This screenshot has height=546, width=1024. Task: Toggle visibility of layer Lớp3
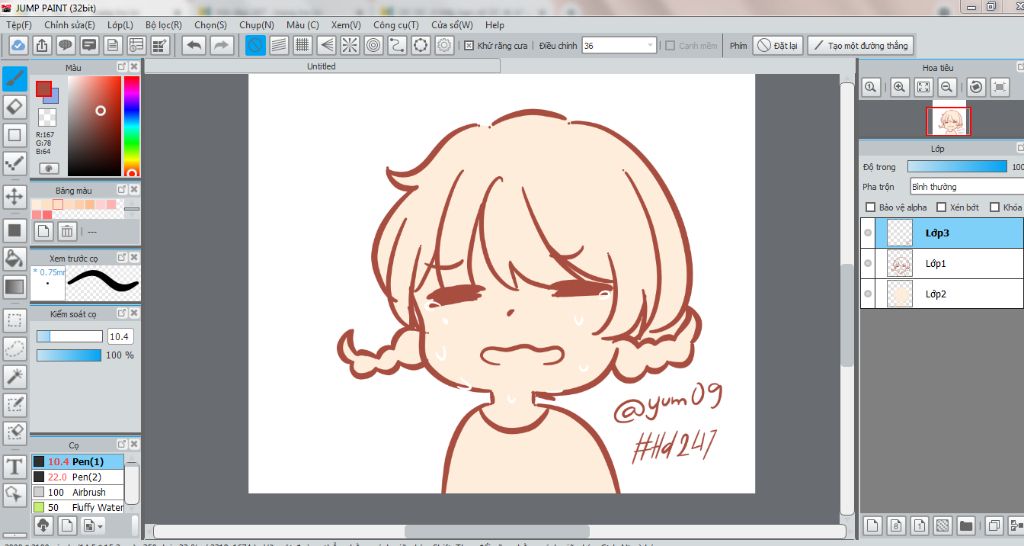pos(868,233)
